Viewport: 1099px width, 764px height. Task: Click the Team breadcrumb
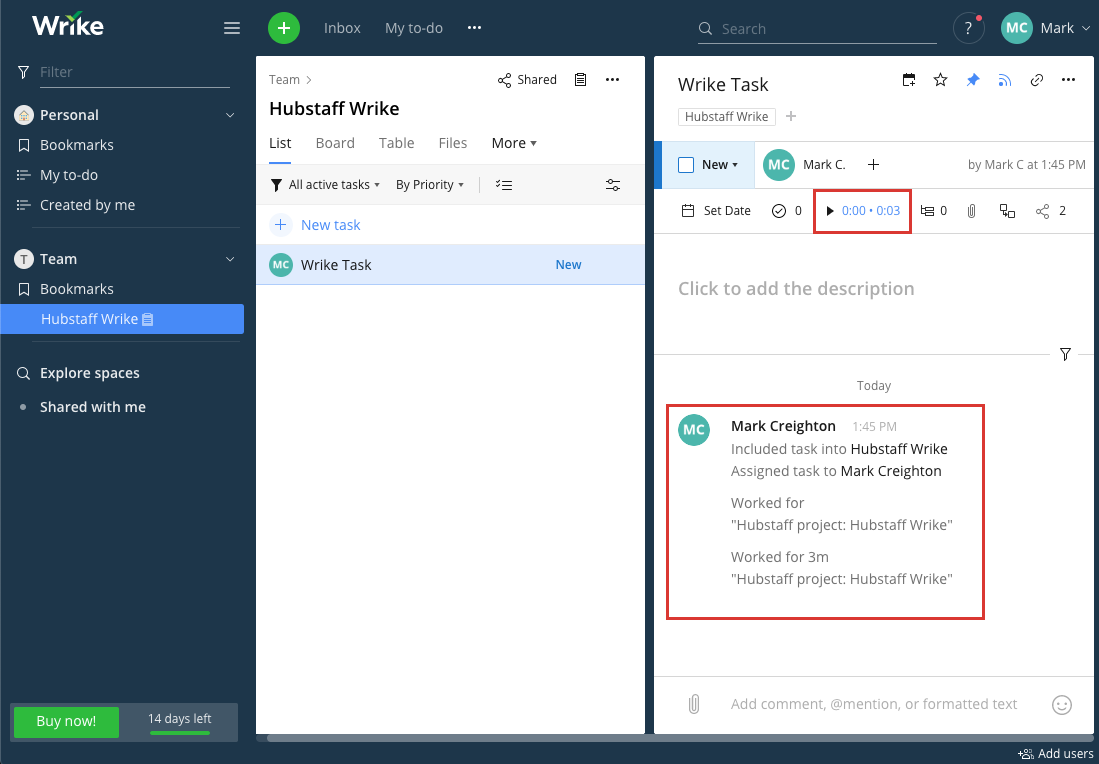[284, 80]
